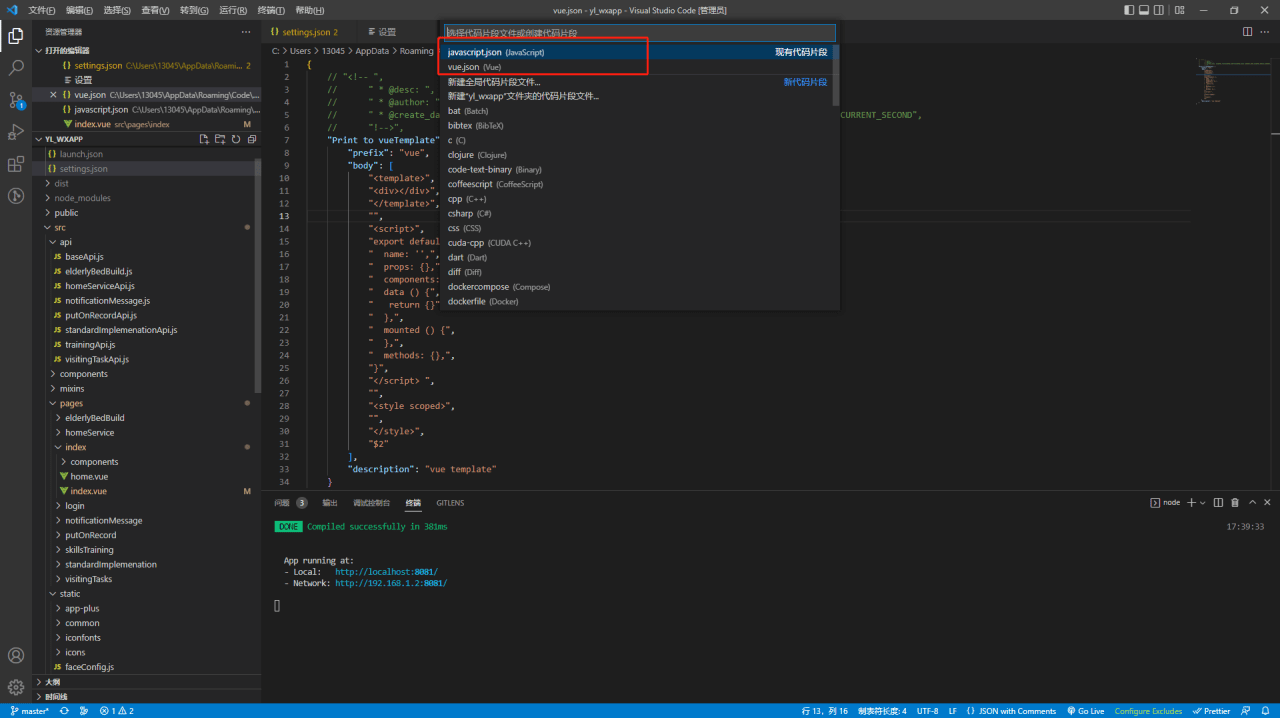
Task: Open Run and Debug view
Action: (x=16, y=132)
